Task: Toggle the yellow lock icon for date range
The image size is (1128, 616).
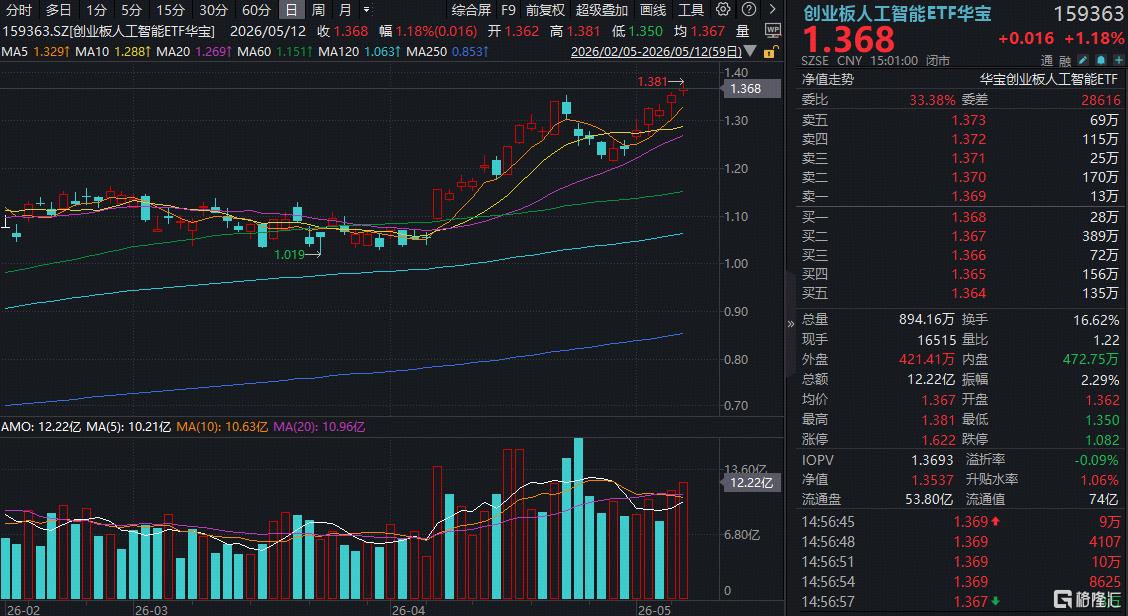Action: (x=770, y=52)
